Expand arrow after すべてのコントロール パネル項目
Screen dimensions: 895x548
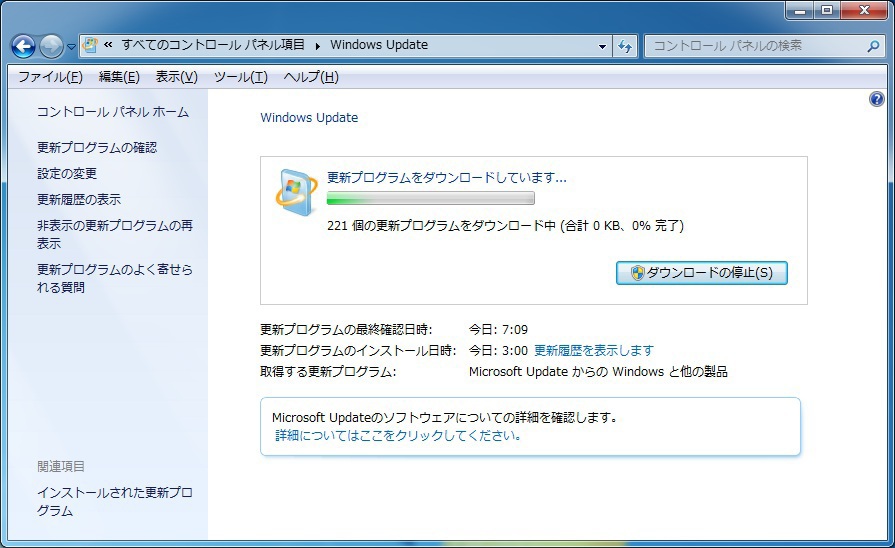coord(317,46)
